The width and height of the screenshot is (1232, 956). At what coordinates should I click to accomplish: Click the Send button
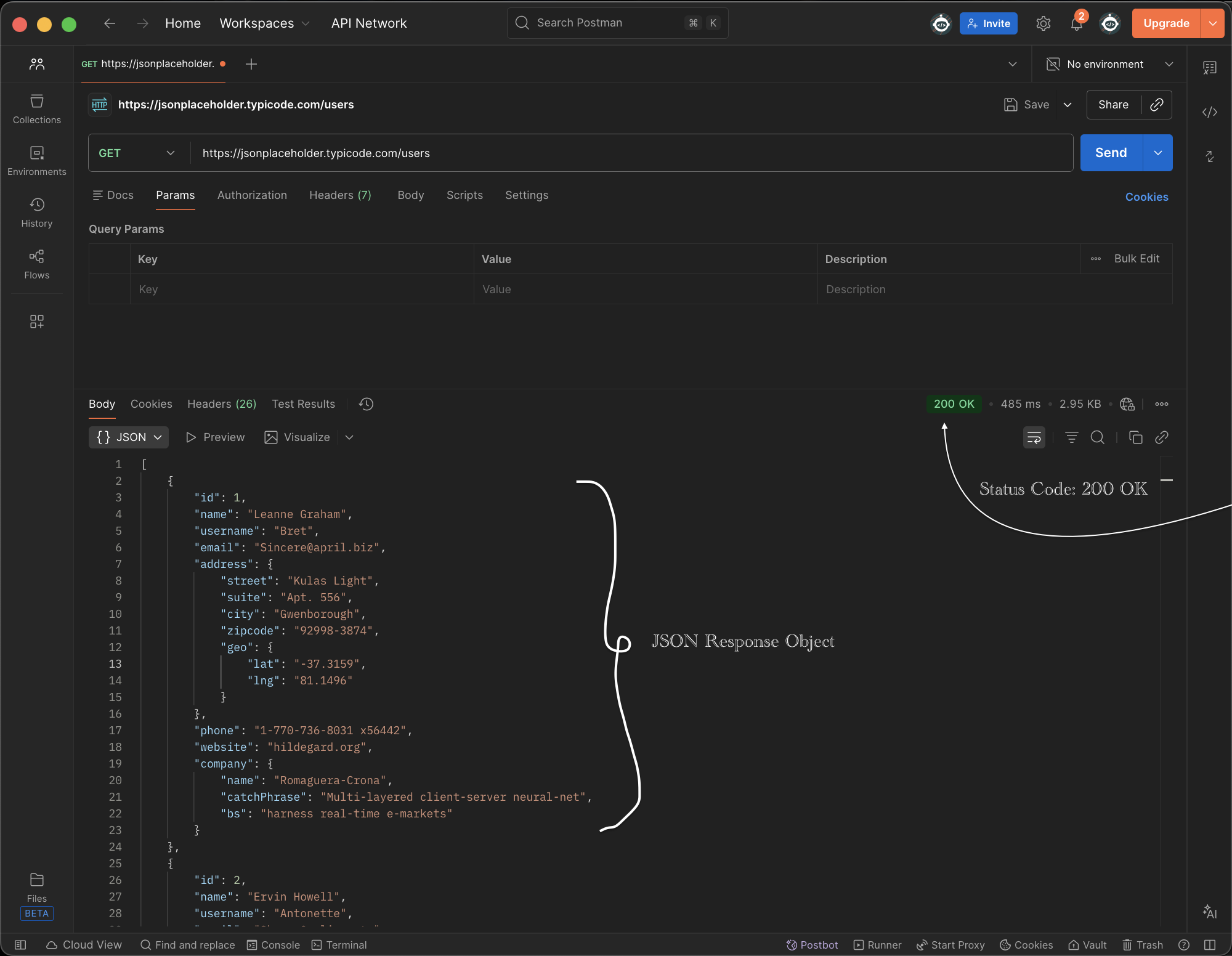[x=1109, y=153]
